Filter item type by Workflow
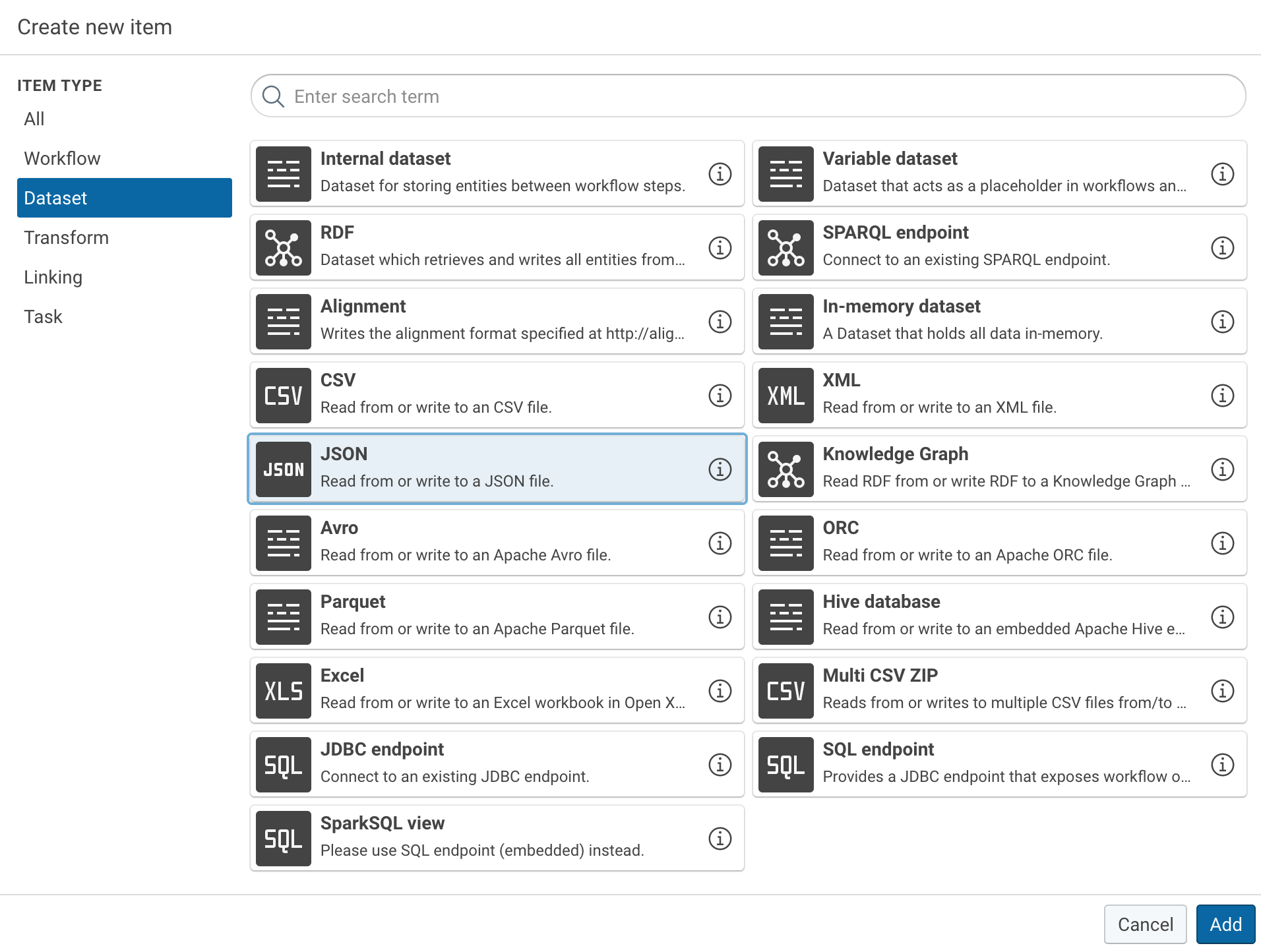1261x952 pixels. tap(62, 158)
